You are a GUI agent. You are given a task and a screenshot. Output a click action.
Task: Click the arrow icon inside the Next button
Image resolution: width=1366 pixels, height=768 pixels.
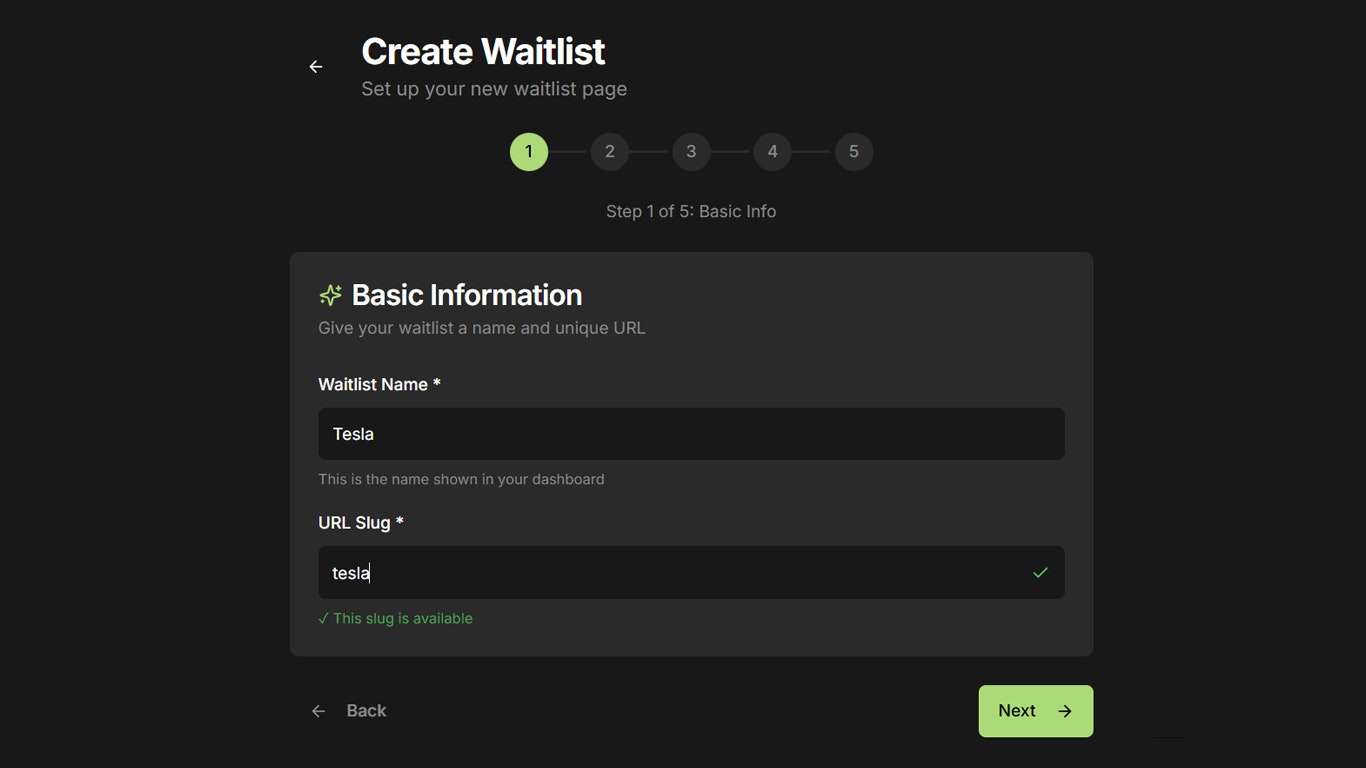pos(1063,710)
